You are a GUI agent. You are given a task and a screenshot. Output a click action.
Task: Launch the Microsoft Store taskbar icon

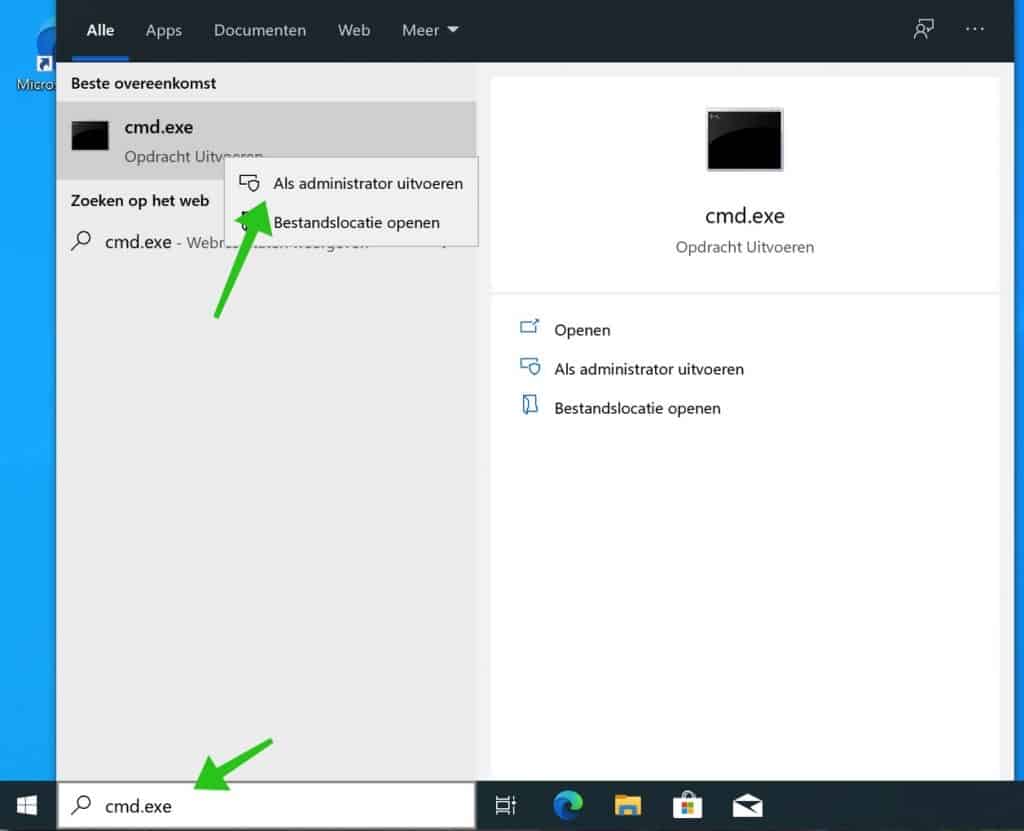point(688,805)
